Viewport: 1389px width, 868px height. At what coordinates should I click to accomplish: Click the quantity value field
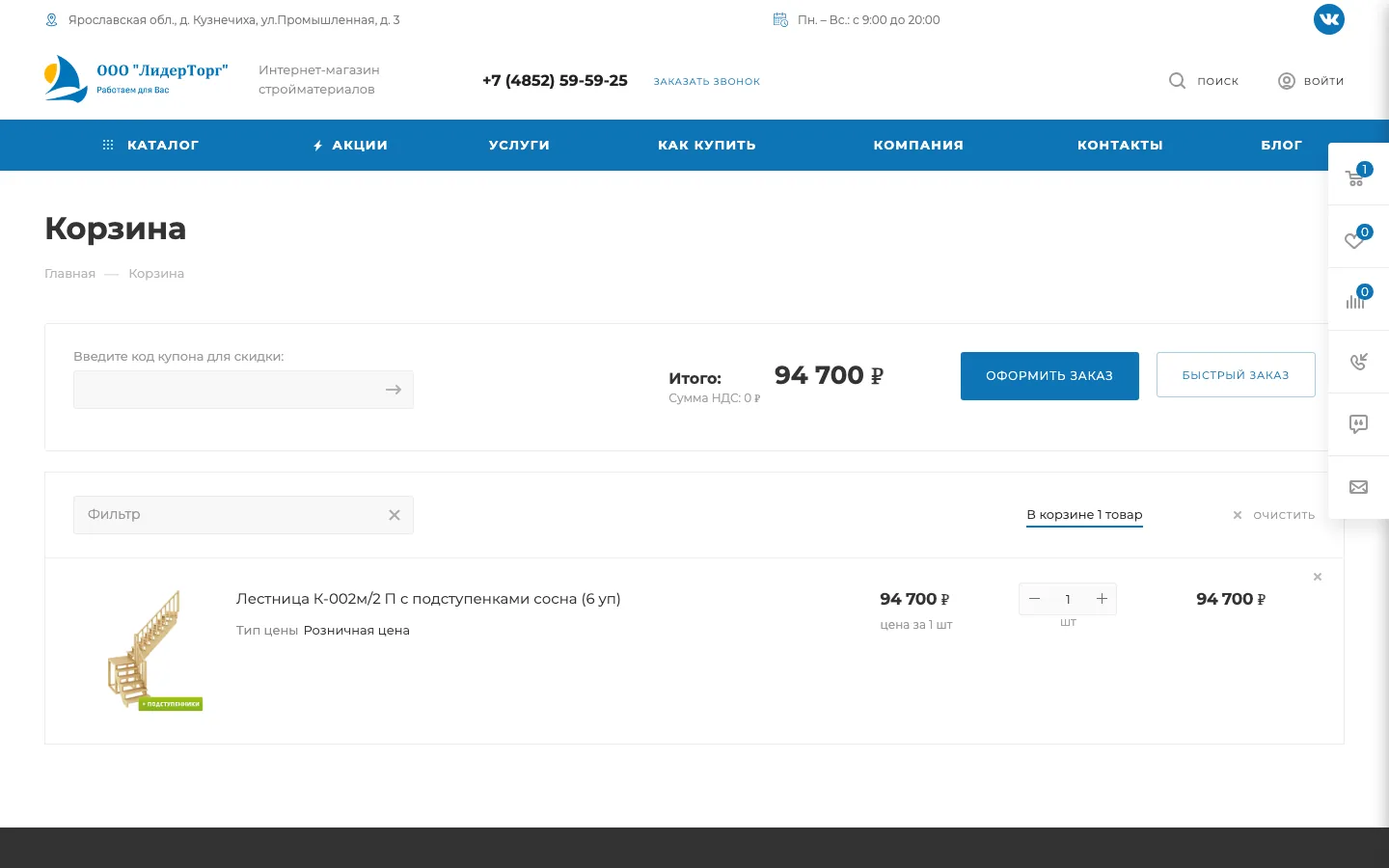(x=1068, y=599)
